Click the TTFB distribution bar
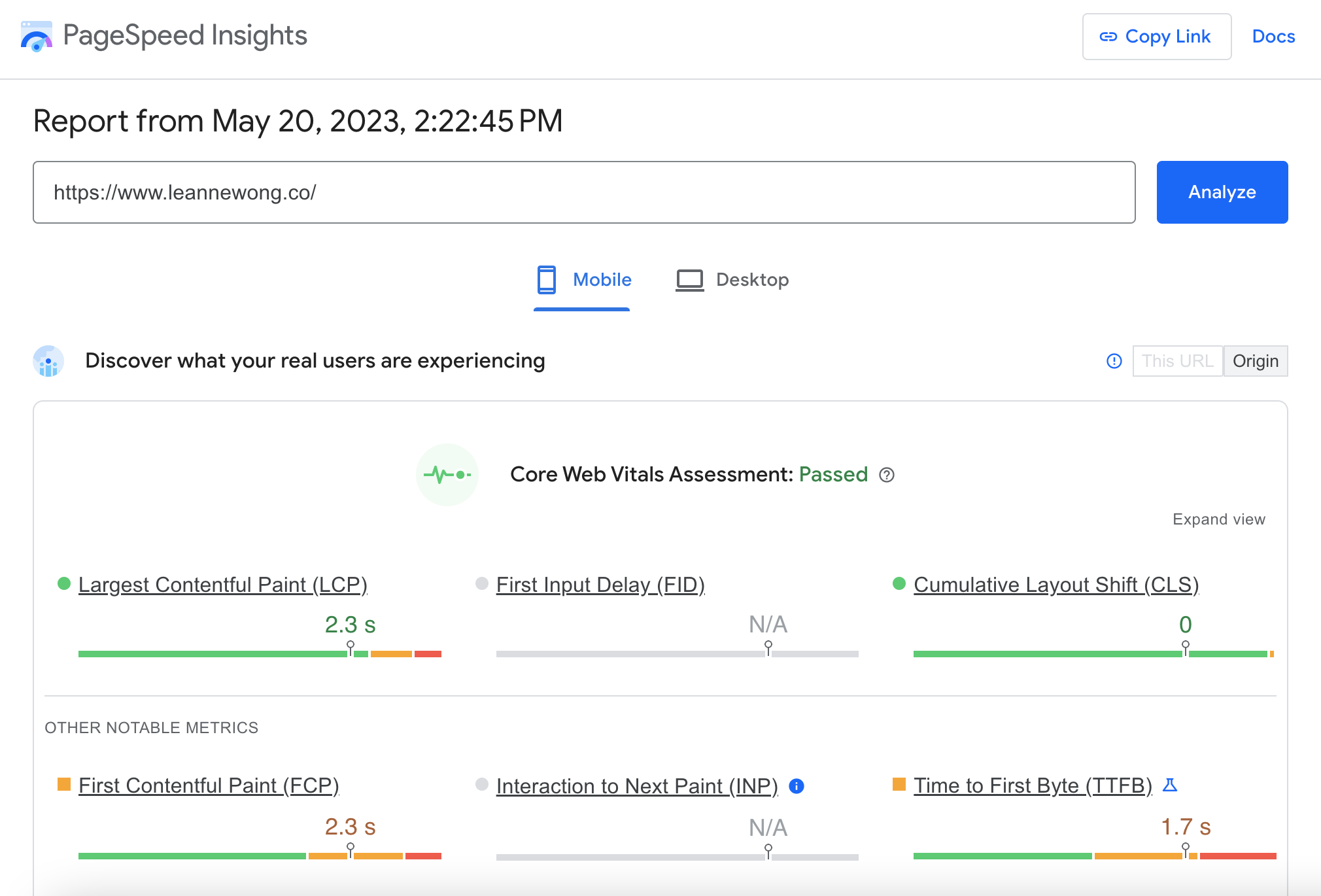The height and width of the screenshot is (896, 1321). tap(1095, 856)
